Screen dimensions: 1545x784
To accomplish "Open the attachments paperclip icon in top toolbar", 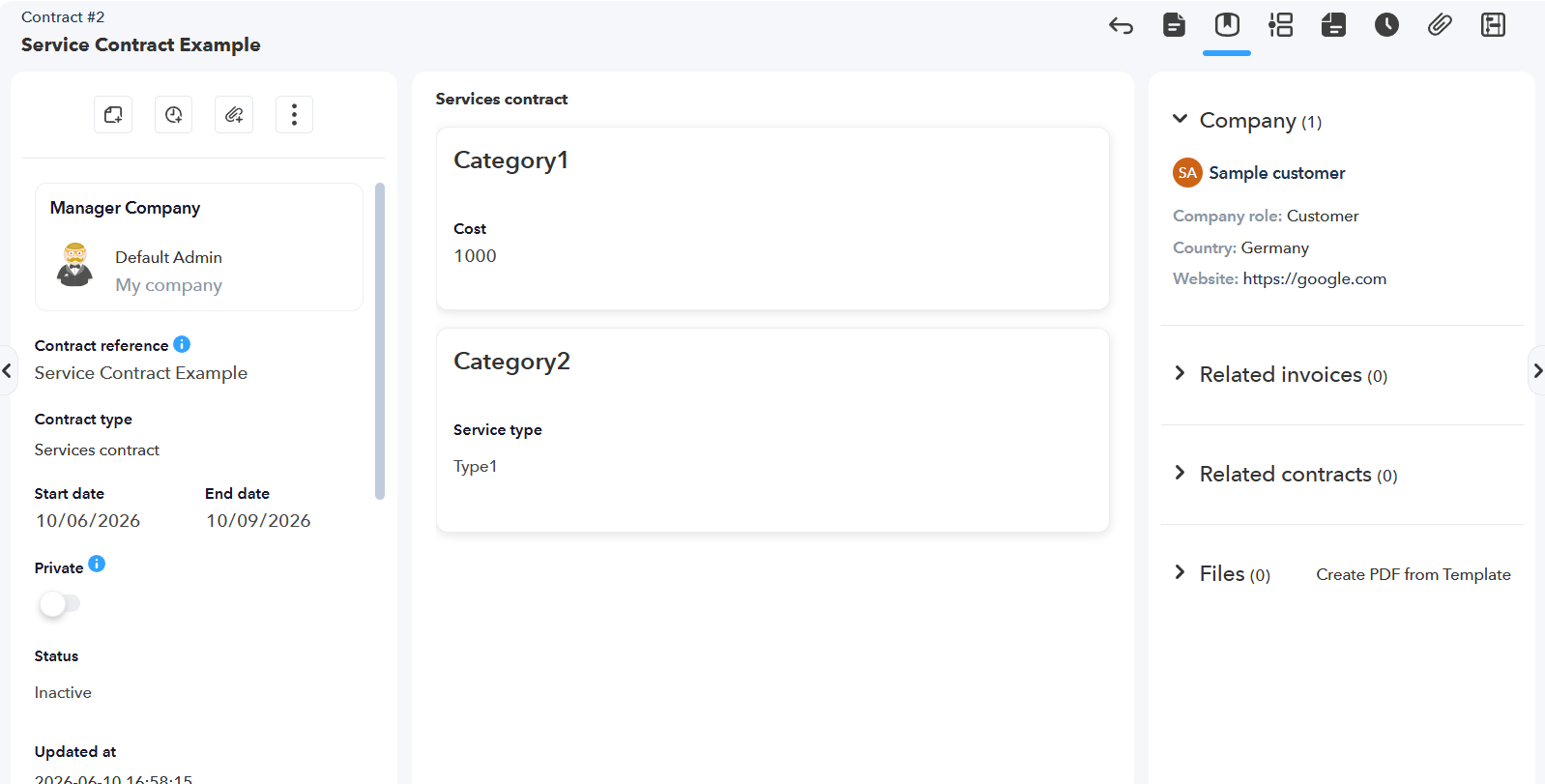I will coord(1440,25).
